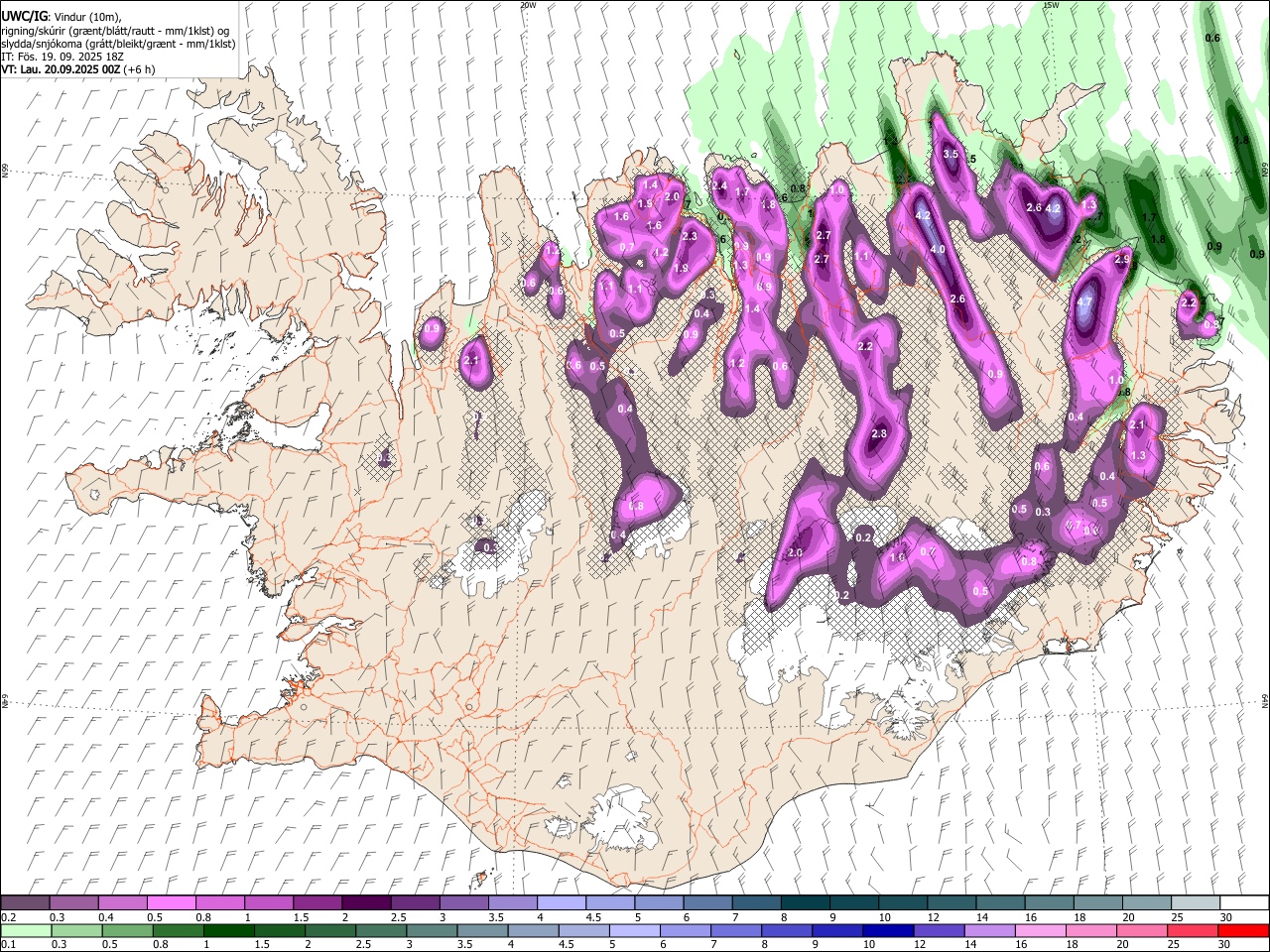
Task: Click the 15W longitude label at top
Action: coord(1050,5)
